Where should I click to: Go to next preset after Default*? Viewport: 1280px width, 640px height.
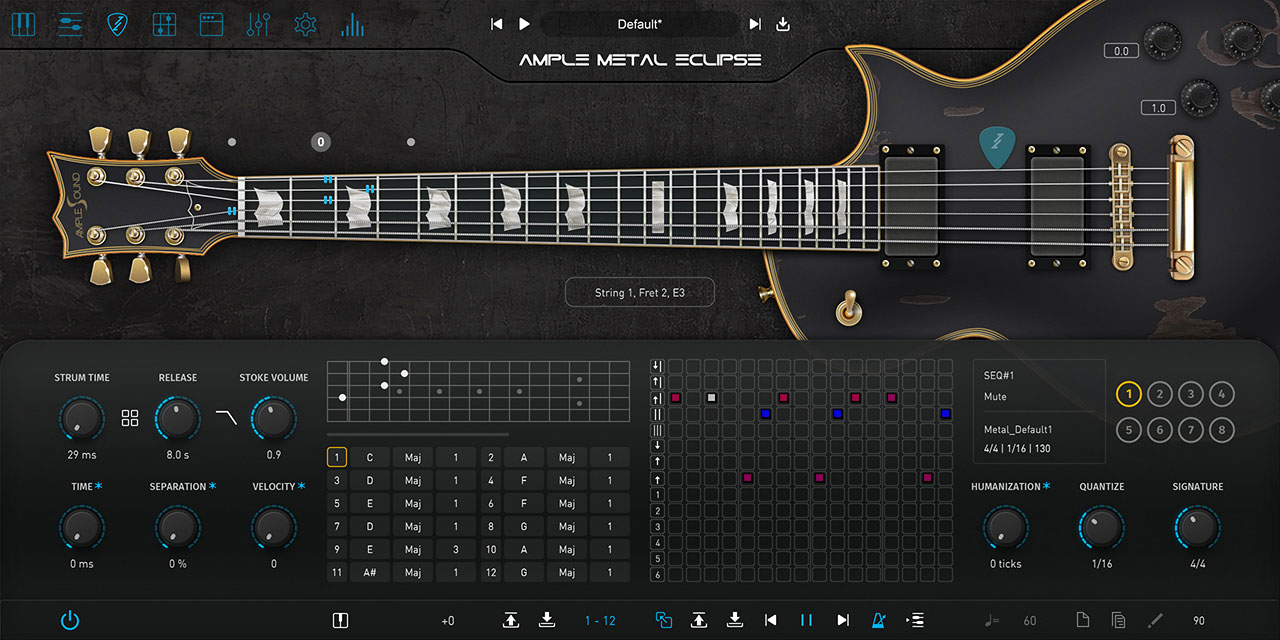click(755, 24)
